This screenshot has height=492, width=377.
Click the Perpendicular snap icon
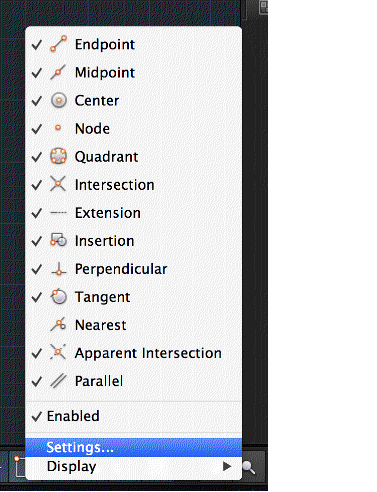pyautogui.click(x=59, y=268)
